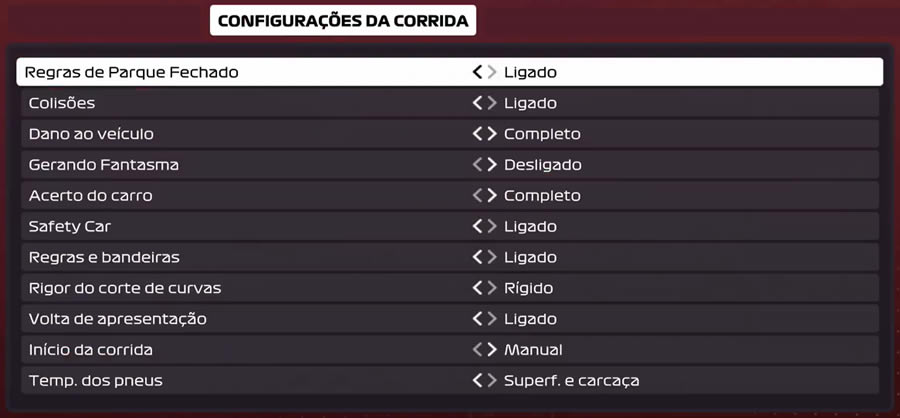Click the Completo value of Acerto do carro

tap(542, 196)
